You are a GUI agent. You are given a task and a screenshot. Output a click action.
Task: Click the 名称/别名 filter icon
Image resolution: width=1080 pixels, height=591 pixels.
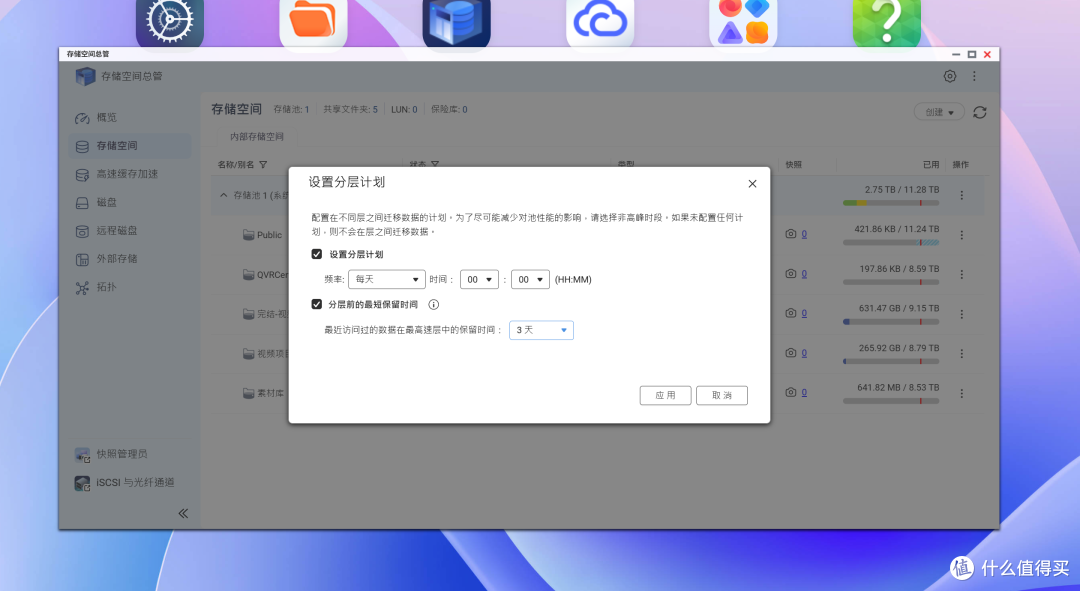click(263, 165)
